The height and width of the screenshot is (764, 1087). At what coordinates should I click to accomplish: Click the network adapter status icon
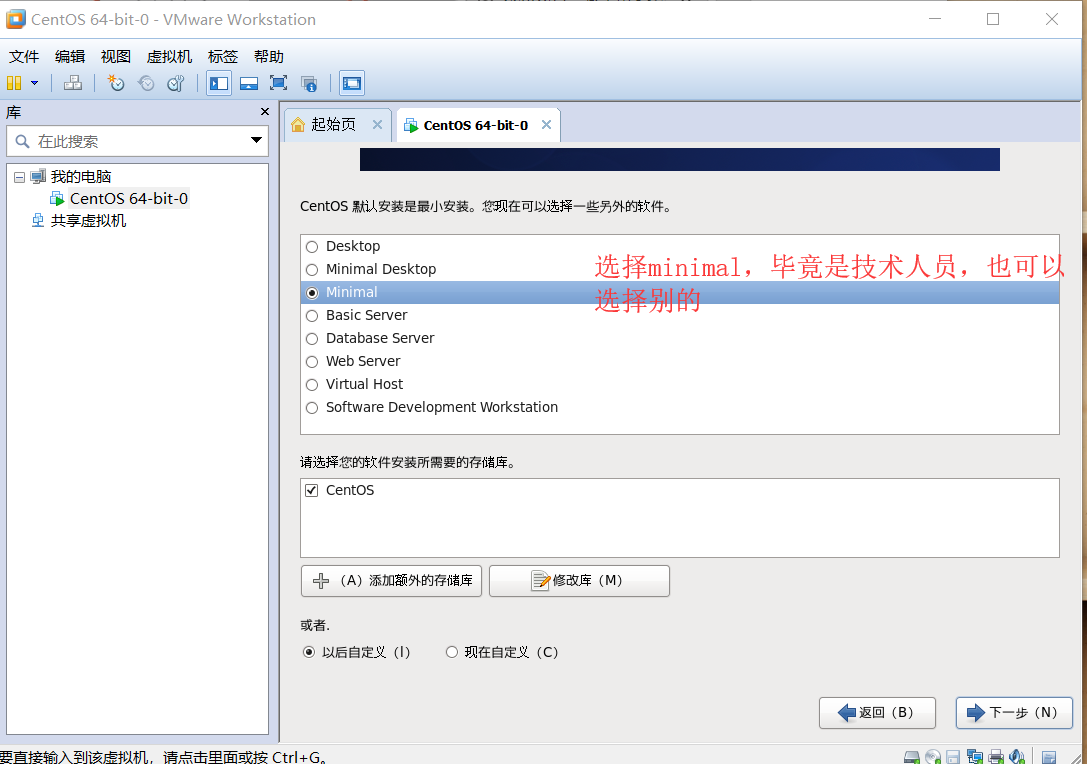(975, 756)
